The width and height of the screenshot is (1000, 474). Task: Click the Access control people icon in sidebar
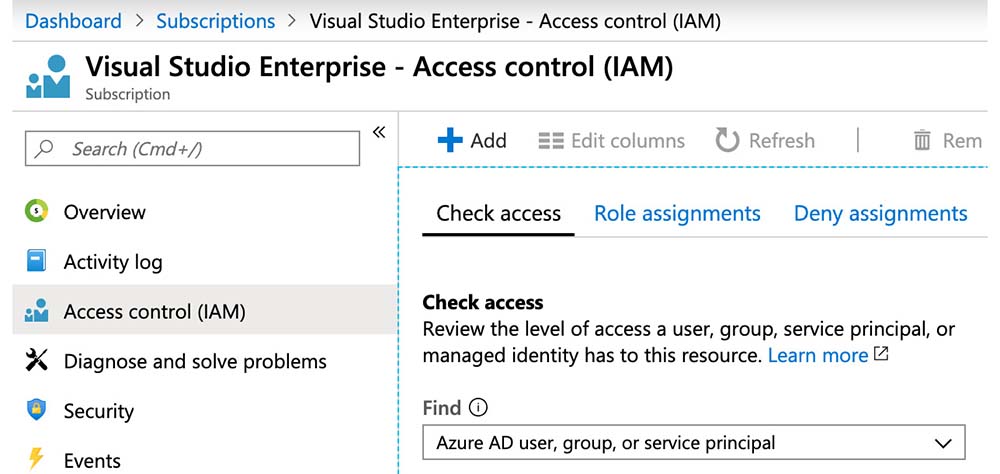pos(36,312)
